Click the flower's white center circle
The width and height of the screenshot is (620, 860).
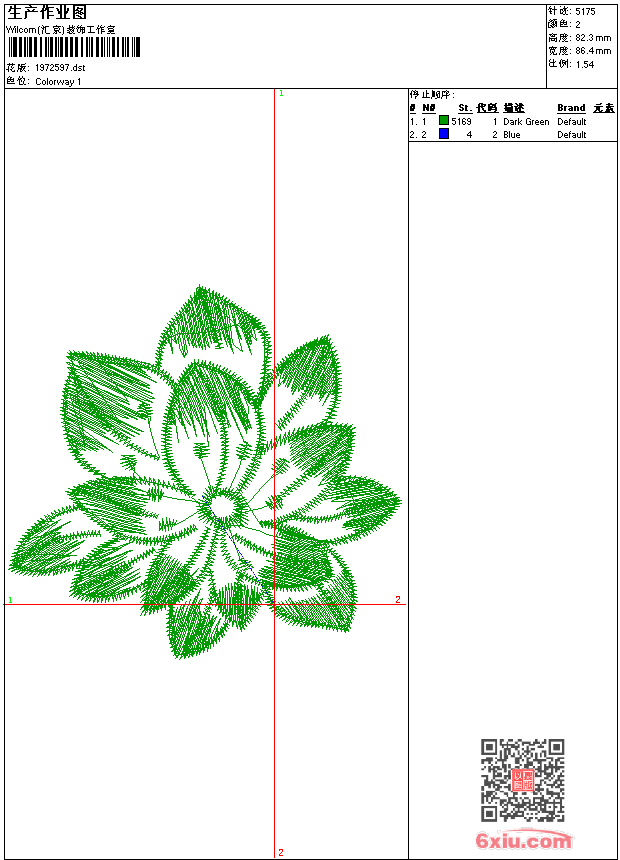[224, 507]
